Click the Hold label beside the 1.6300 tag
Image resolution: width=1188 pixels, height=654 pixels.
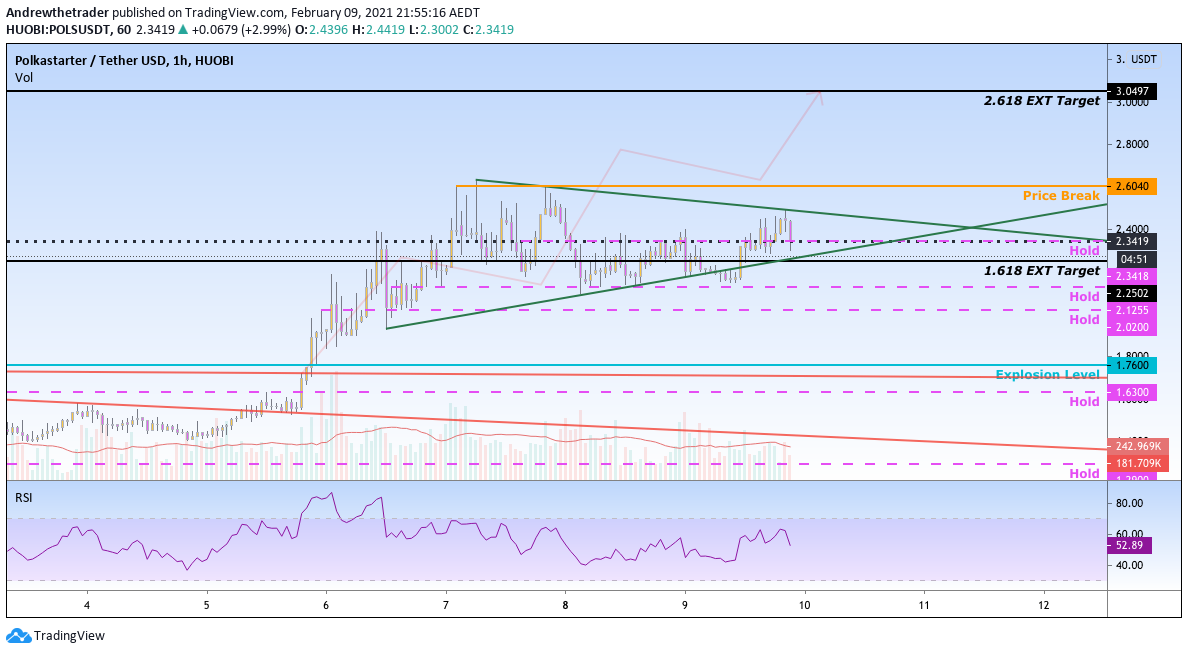[1084, 402]
